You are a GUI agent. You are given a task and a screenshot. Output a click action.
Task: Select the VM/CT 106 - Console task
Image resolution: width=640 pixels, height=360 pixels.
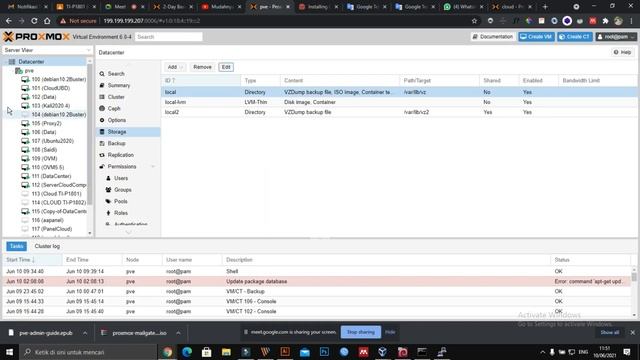(x=318, y=301)
